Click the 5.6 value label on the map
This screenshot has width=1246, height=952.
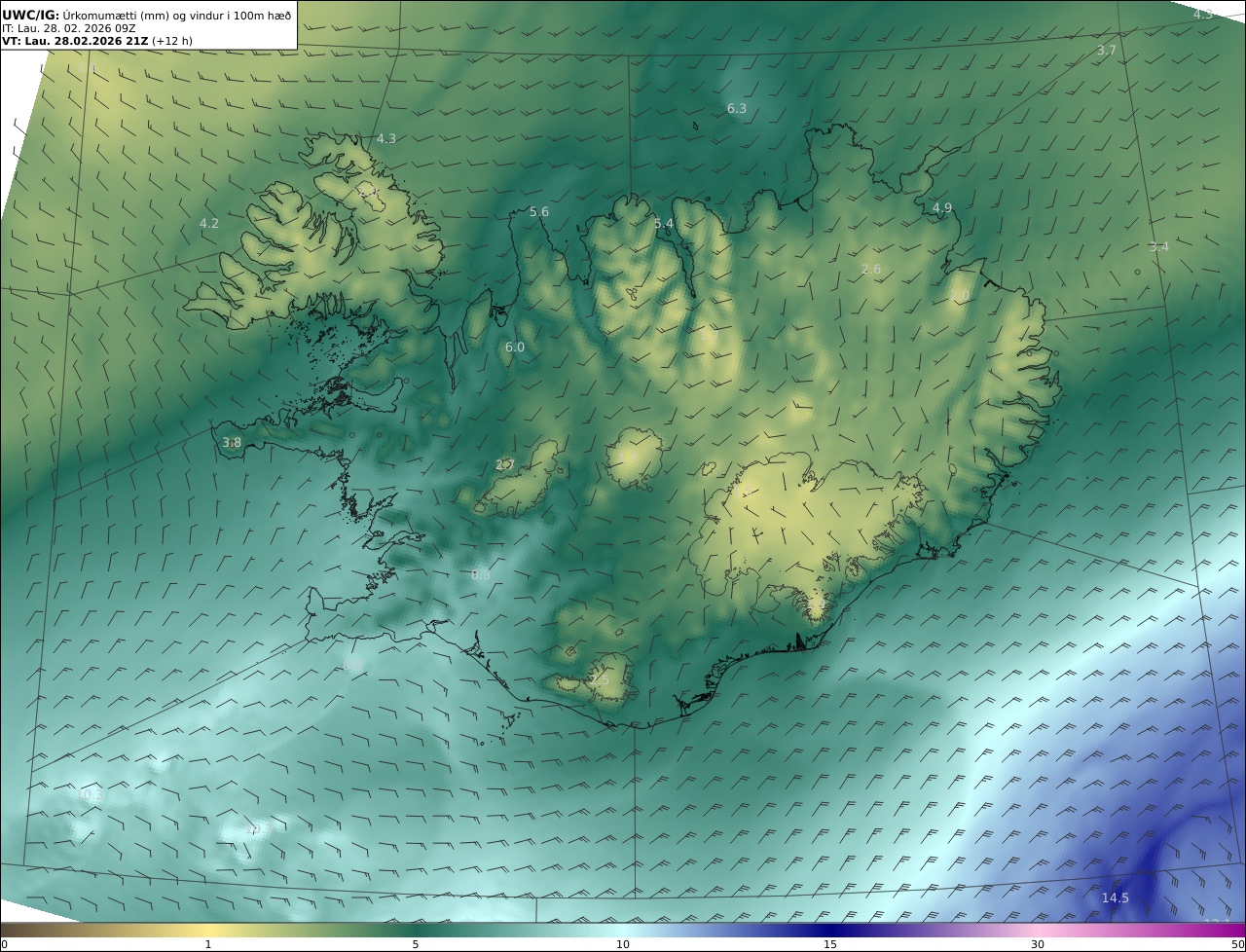click(x=539, y=212)
